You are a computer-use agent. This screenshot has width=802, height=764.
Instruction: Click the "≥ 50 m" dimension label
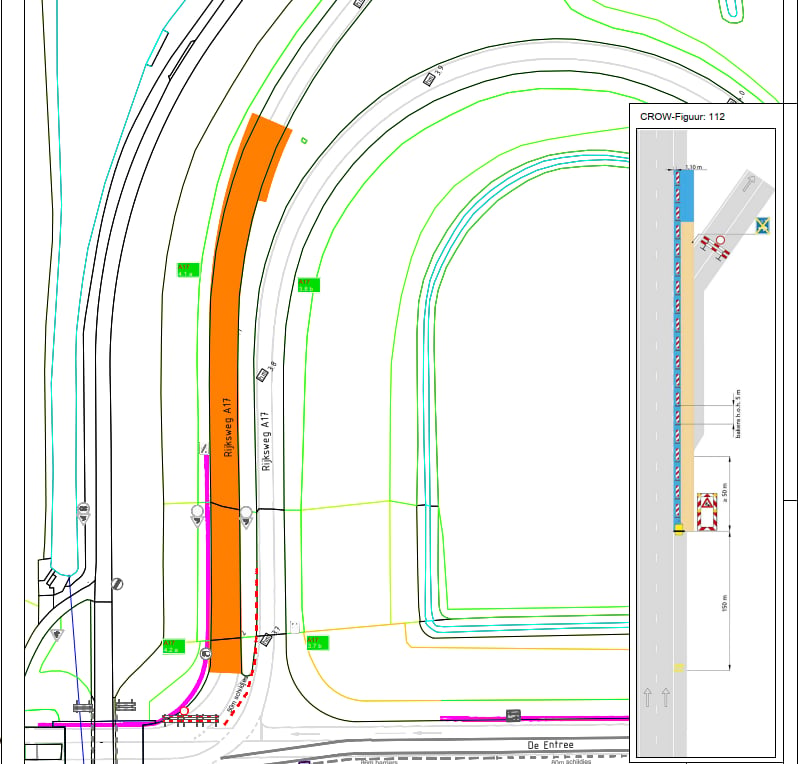click(x=724, y=492)
